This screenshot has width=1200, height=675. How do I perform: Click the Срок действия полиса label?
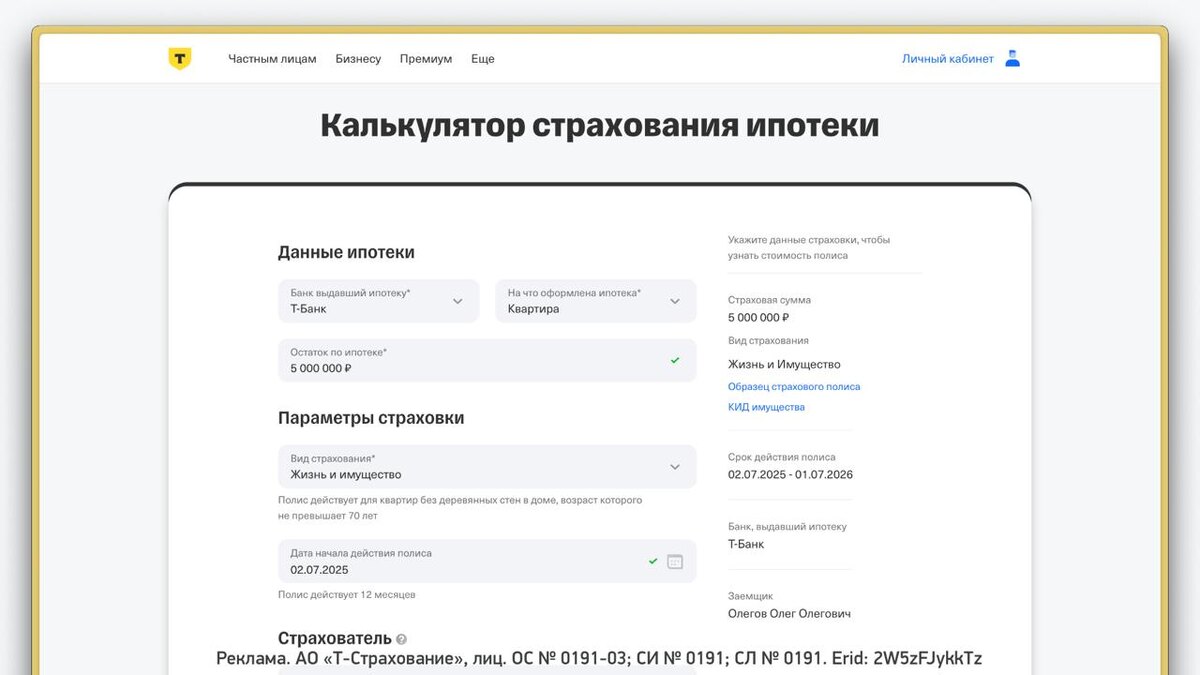pos(782,457)
